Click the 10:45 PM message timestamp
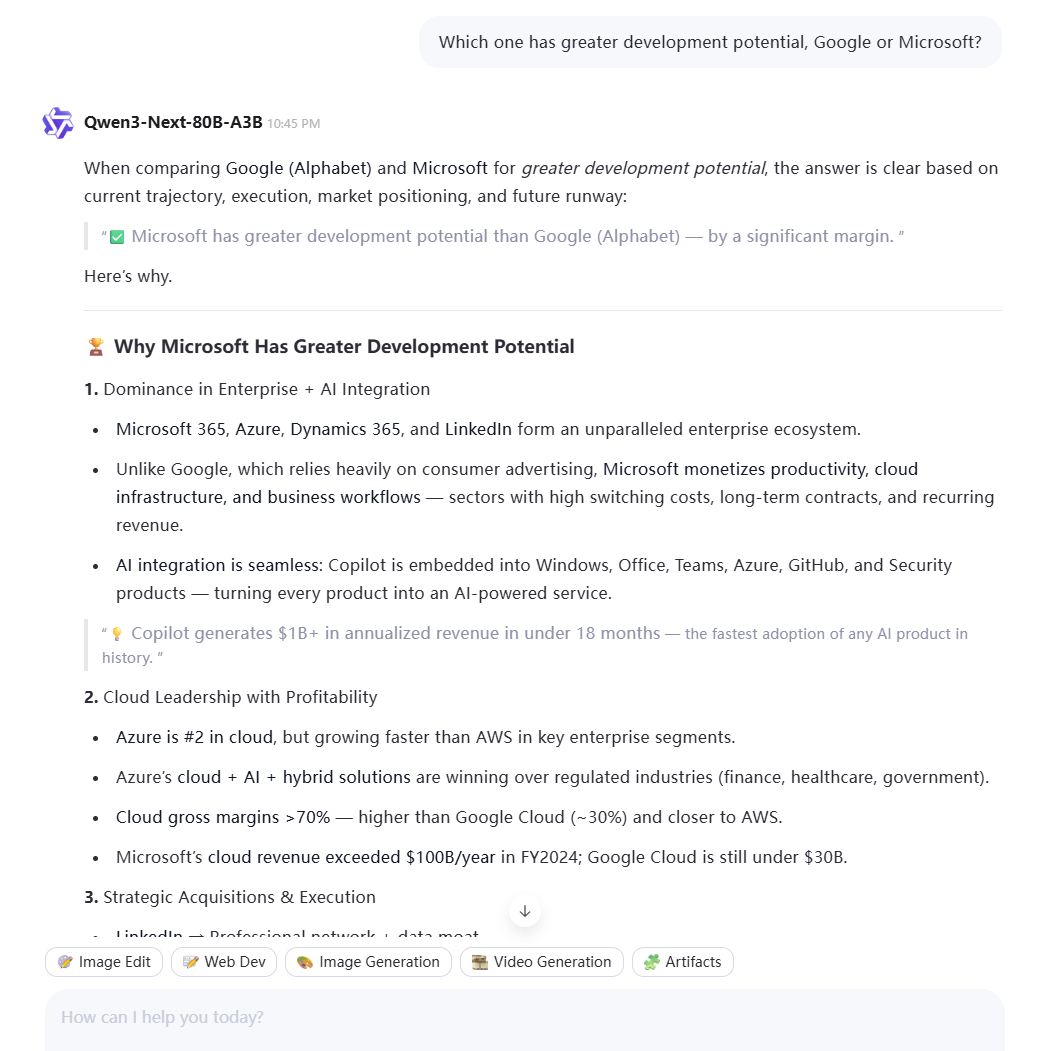Image resolution: width=1054 pixels, height=1051 pixels. click(x=293, y=124)
